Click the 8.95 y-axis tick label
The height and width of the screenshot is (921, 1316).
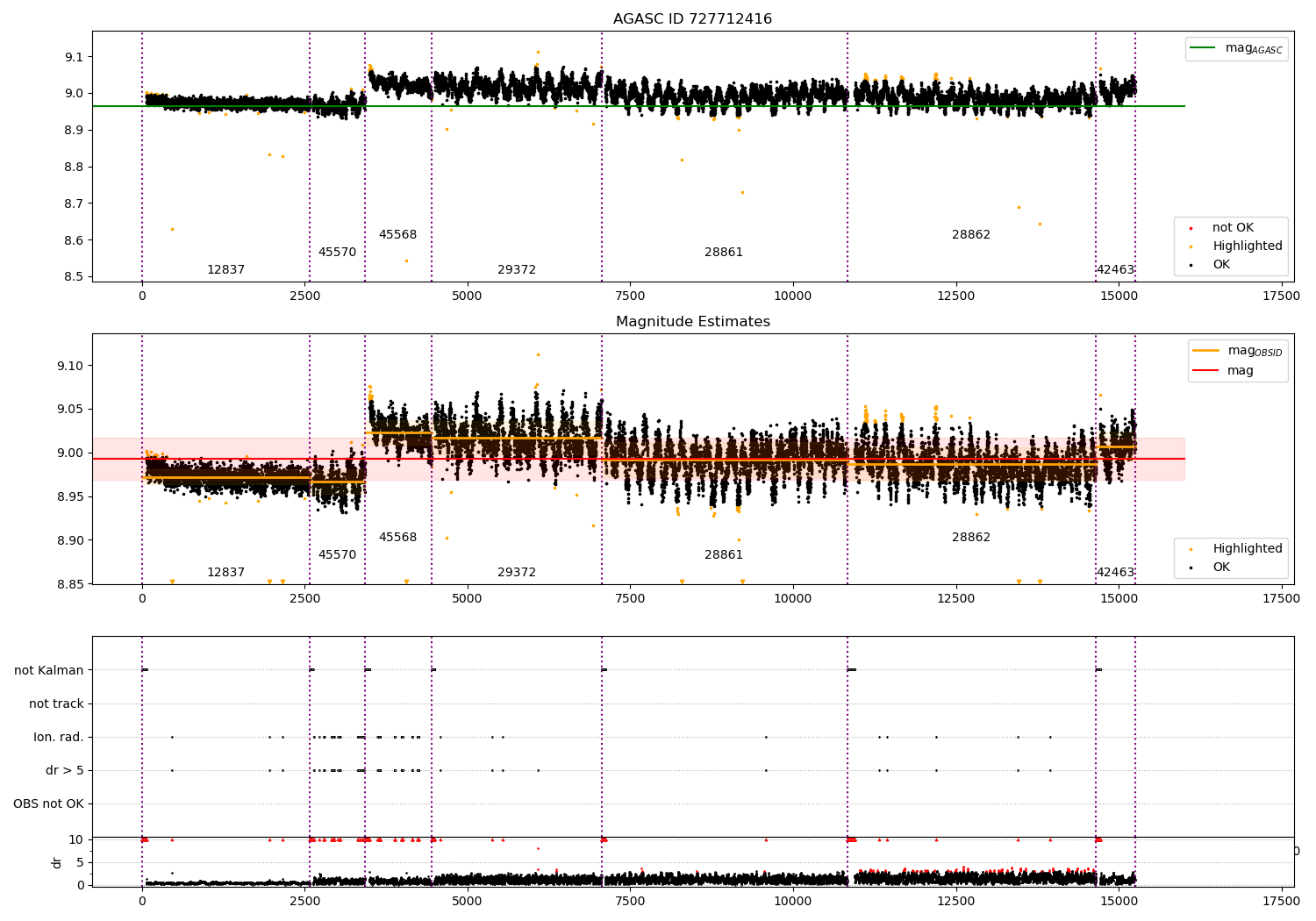tap(69, 497)
